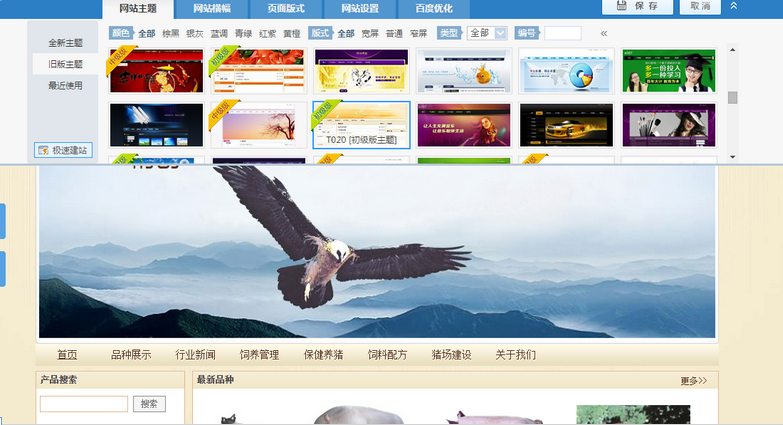783x425 pixels.
Task: Expand 更多>> in the 最新品种 section
Action: tap(693, 381)
